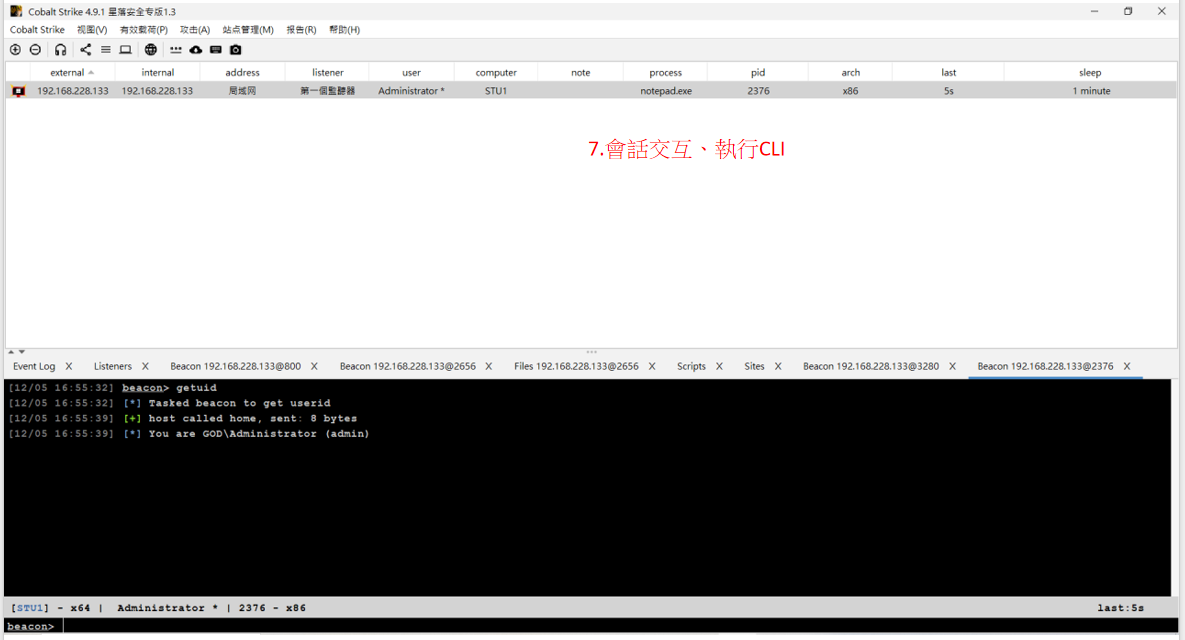
Task: Sort by the process column header
Action: coord(666,73)
